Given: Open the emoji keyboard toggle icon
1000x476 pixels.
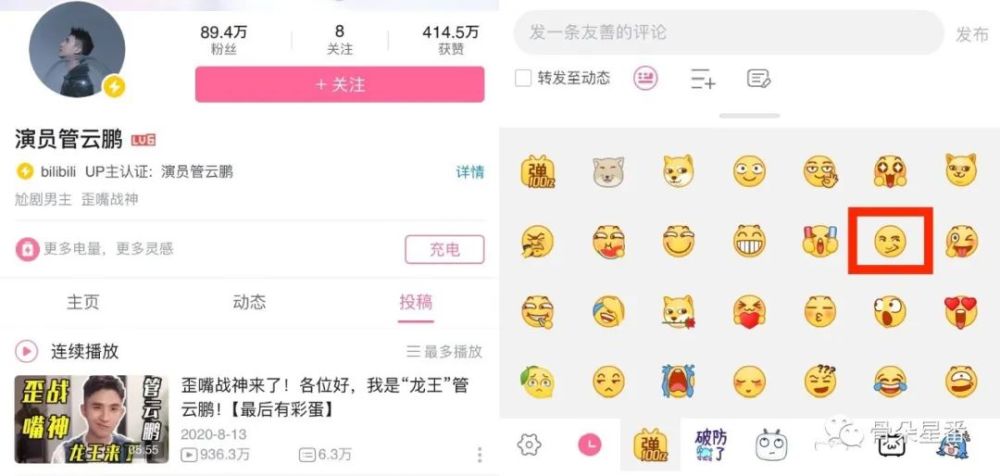Looking at the screenshot, I should [x=645, y=78].
